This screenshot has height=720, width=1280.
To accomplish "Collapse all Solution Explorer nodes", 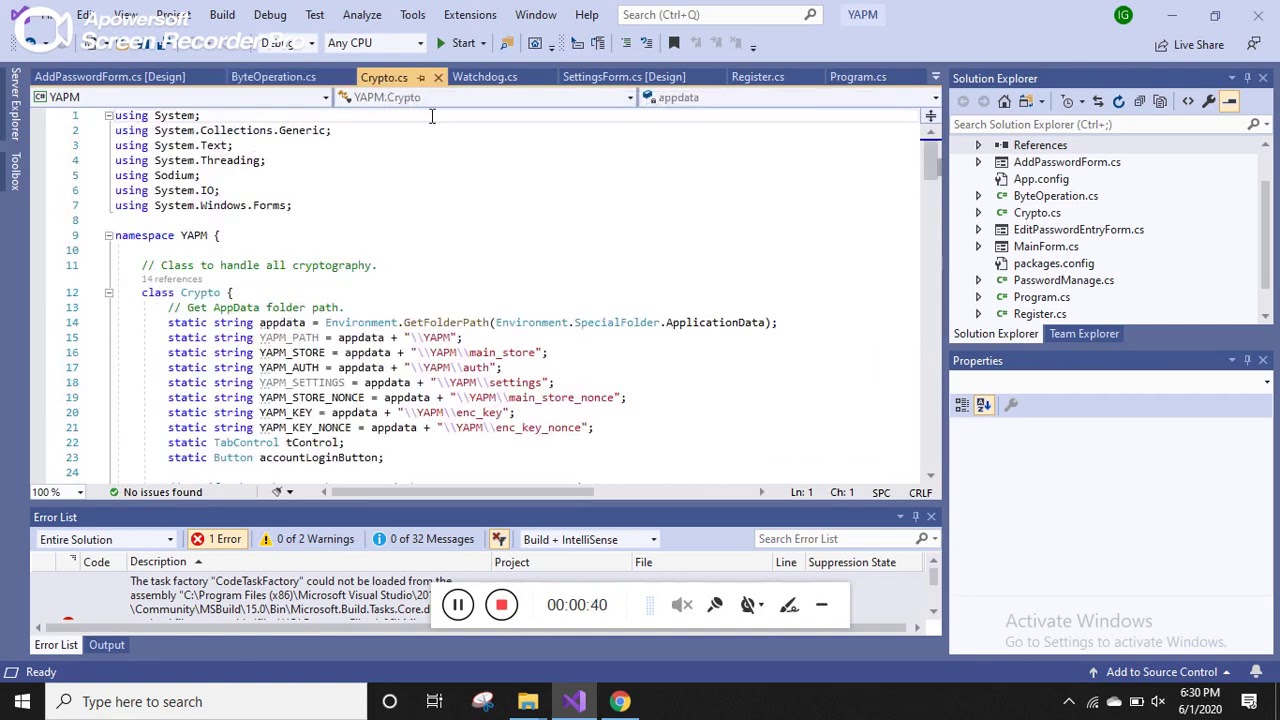I will pyautogui.click(x=1139, y=101).
